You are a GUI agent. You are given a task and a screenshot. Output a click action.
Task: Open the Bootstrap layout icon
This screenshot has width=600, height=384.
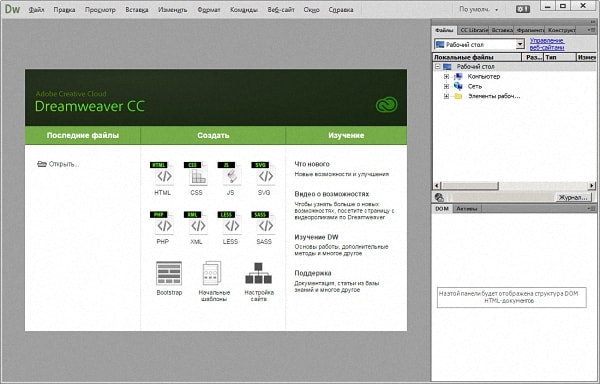[x=169, y=273]
